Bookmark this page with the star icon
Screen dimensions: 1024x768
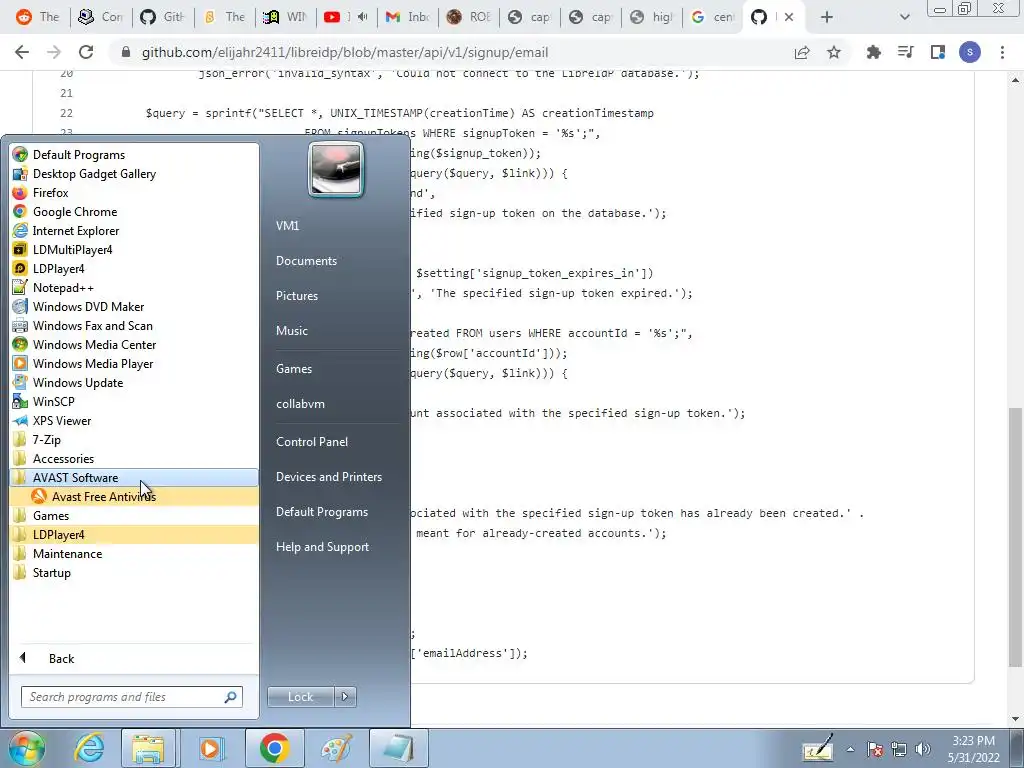[834, 52]
